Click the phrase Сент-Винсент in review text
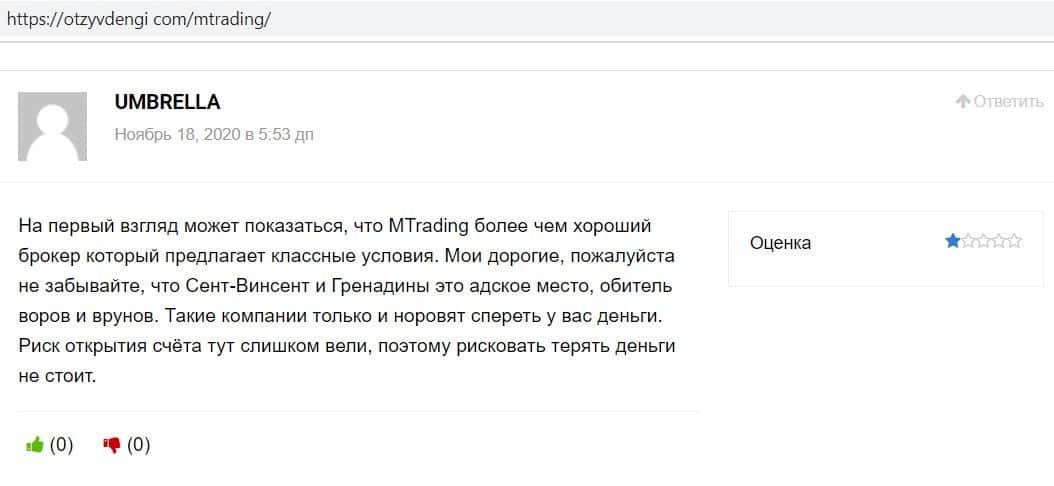The height and width of the screenshot is (486, 1054). click(x=250, y=286)
